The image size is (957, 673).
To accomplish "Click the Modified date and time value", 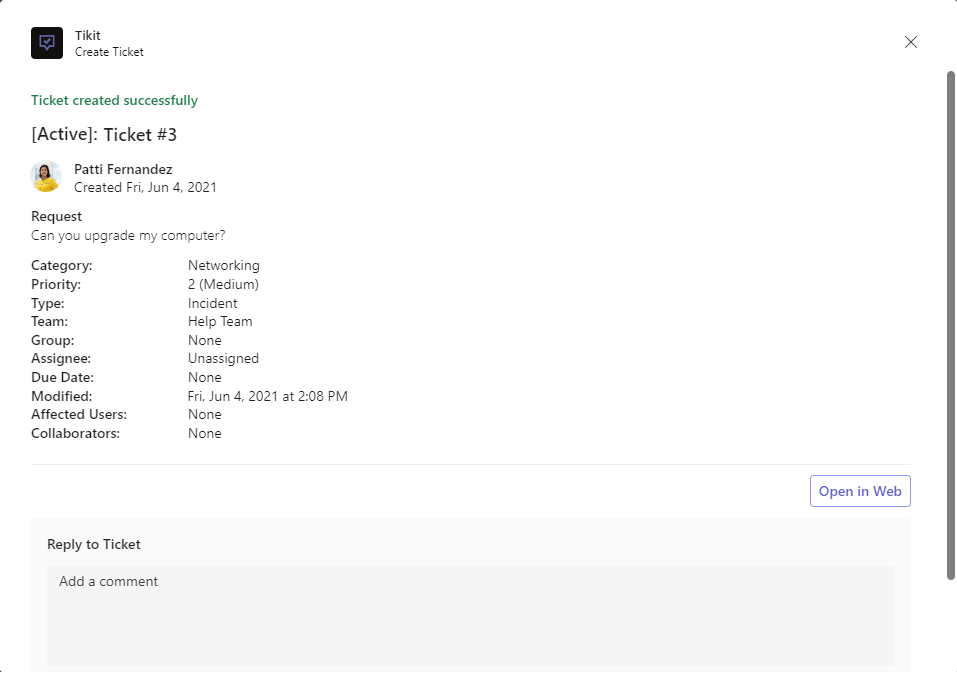I will click(267, 396).
